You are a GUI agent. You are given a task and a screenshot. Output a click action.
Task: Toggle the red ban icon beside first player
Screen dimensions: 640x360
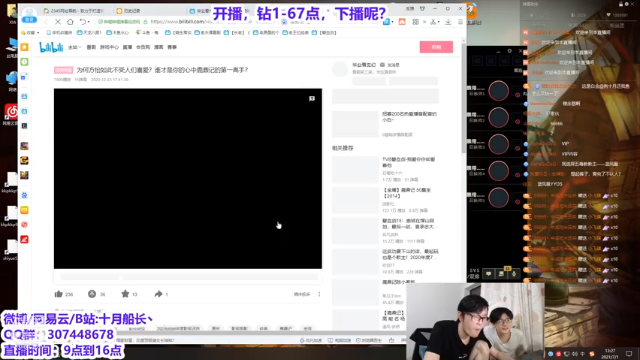click(518, 95)
